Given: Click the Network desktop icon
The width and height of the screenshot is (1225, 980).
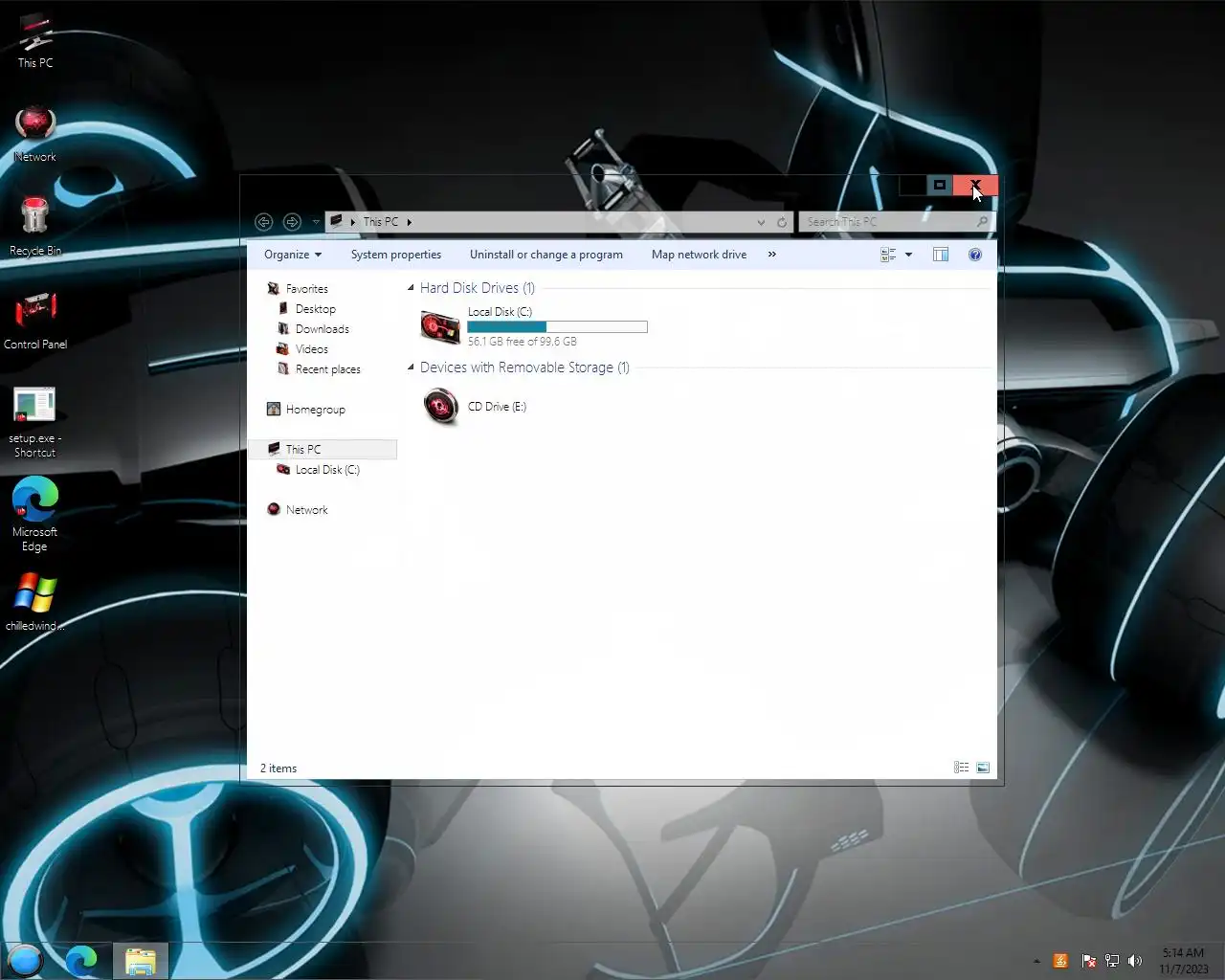Looking at the screenshot, I should click(x=35, y=134).
